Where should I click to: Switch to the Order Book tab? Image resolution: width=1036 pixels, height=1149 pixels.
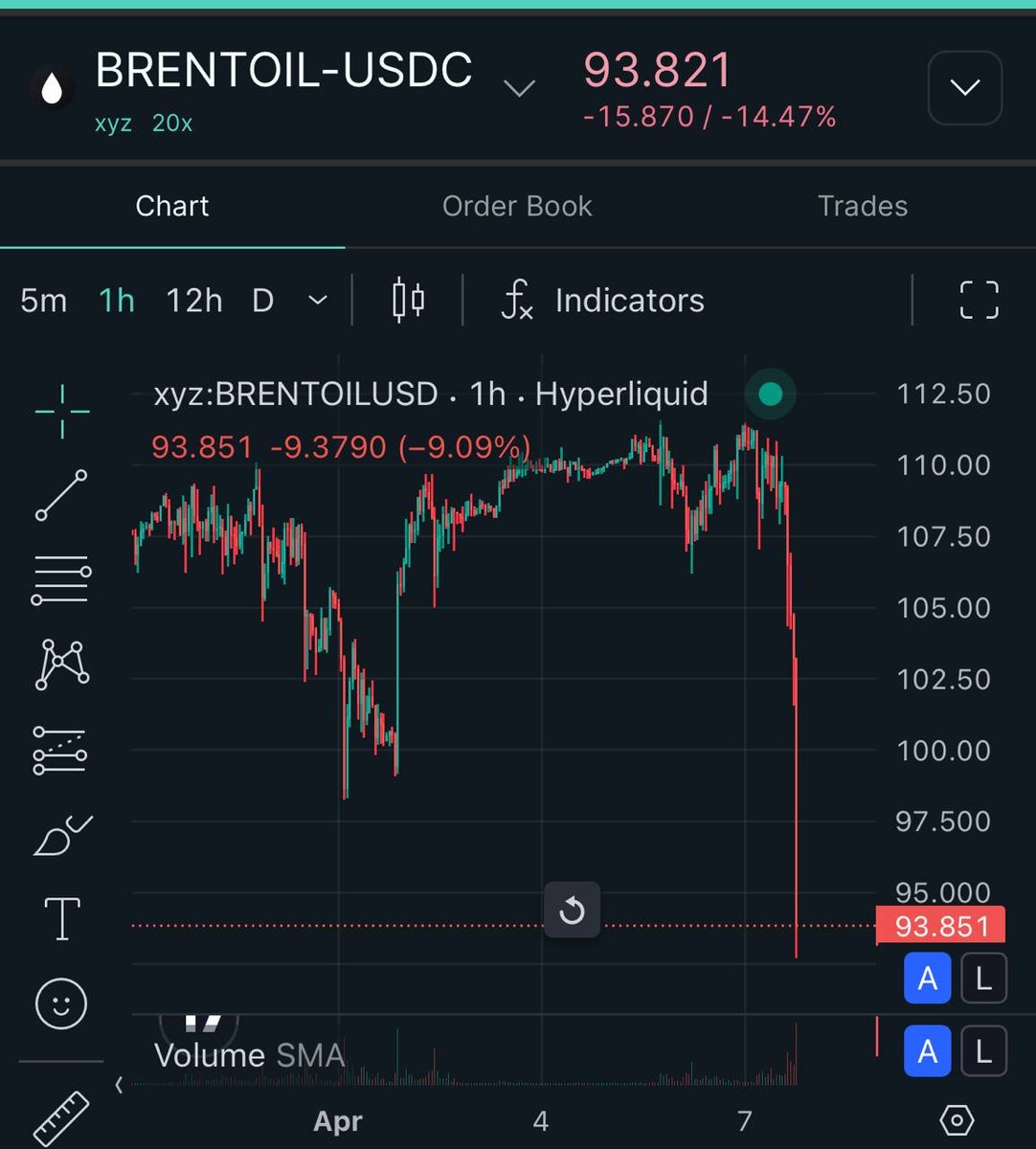click(x=517, y=206)
